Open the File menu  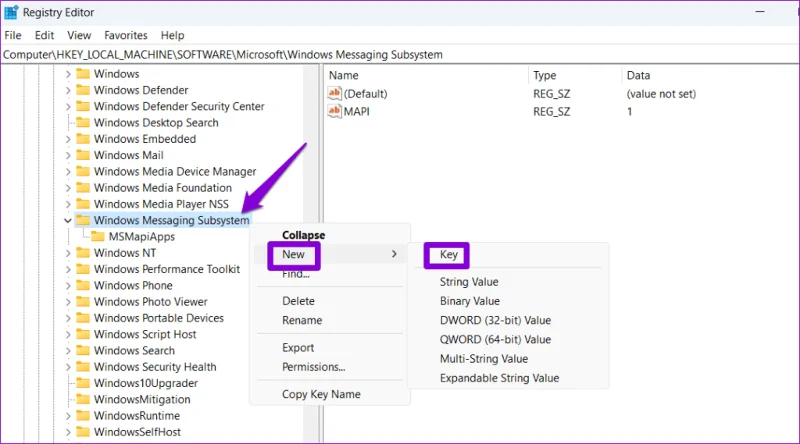point(13,35)
